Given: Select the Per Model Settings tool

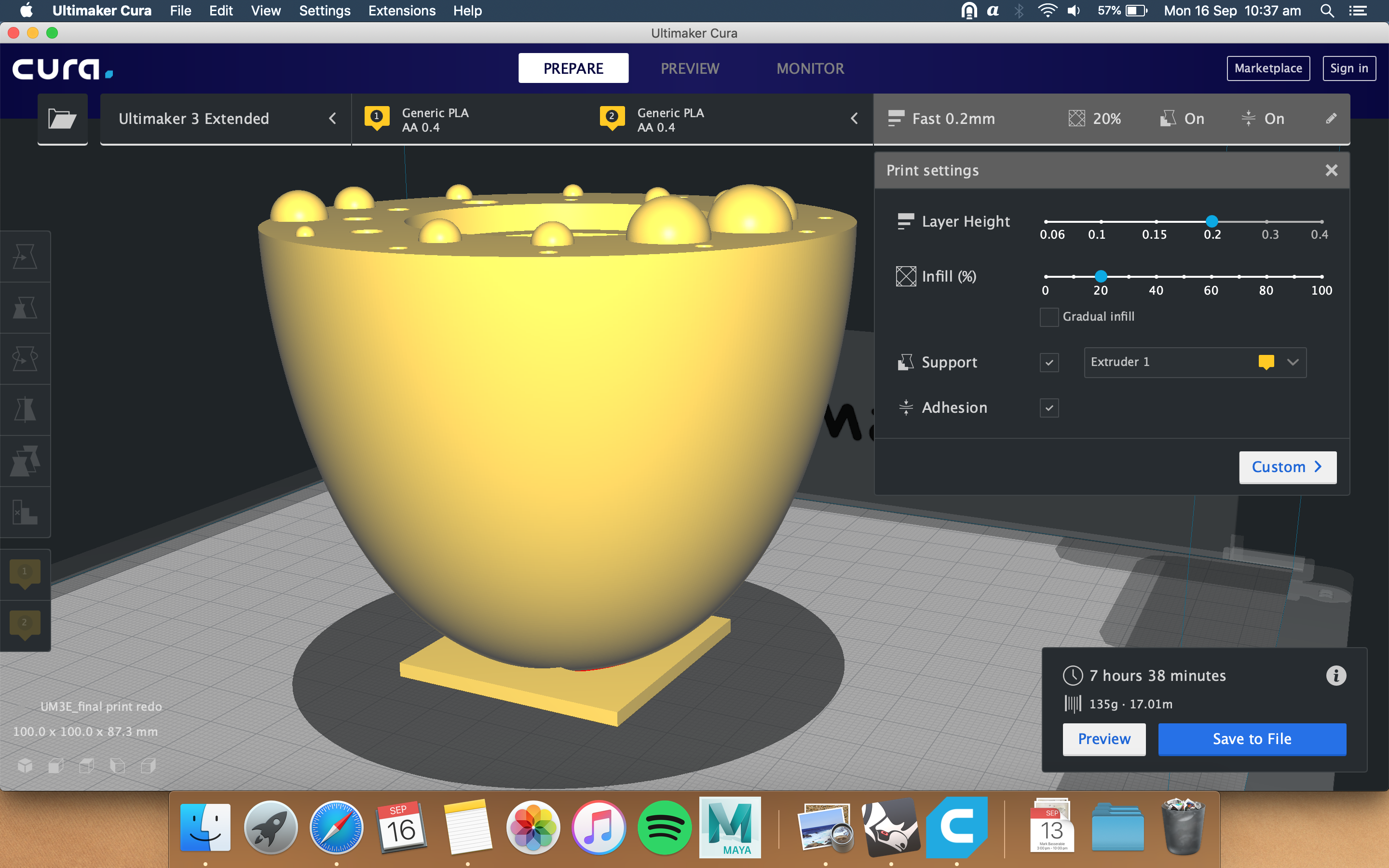Looking at the screenshot, I should click(x=25, y=461).
